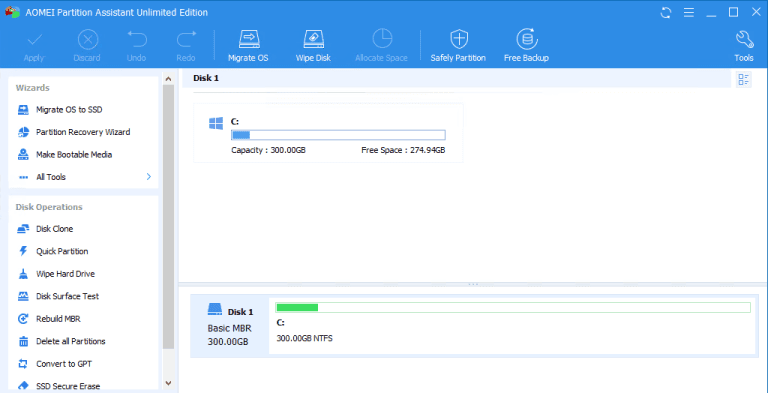Open the hamburger menu in title bar
Screen dimensions: 768x393
[x=689, y=12]
